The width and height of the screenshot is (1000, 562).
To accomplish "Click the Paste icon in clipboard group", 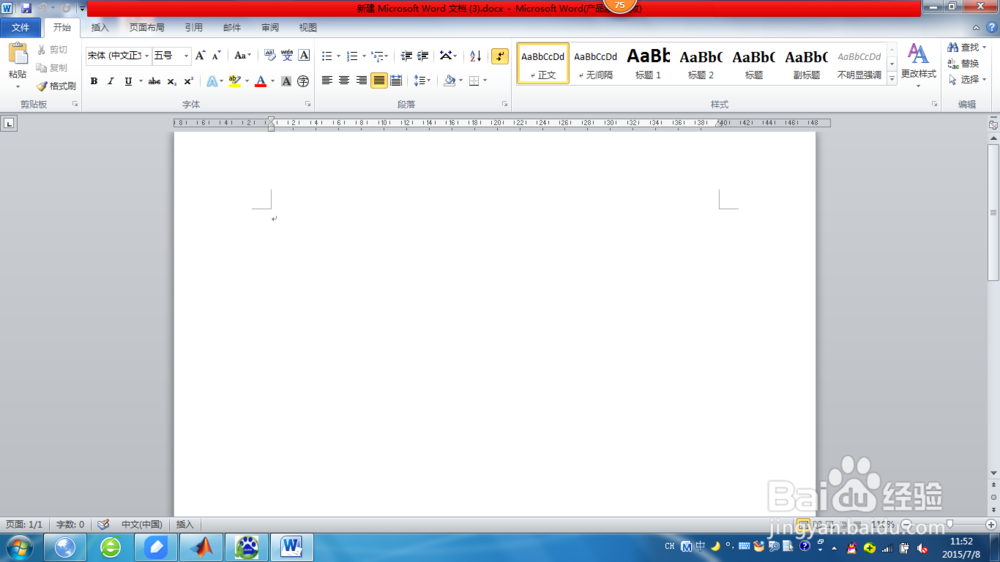I will tap(18, 55).
